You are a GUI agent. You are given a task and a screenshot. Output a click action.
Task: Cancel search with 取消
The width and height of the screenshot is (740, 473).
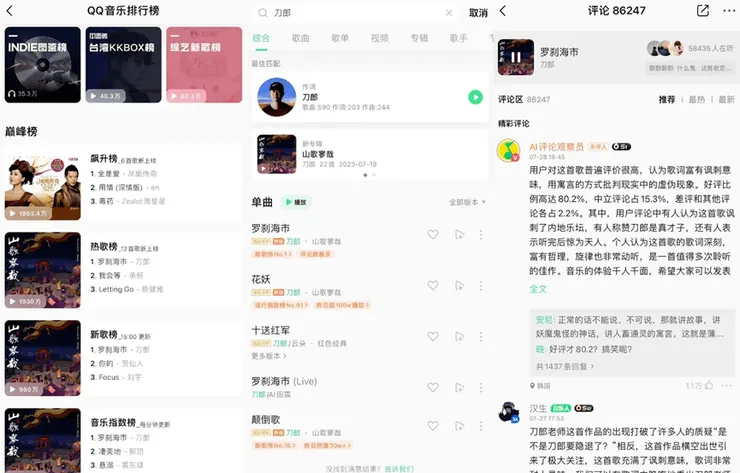478,13
